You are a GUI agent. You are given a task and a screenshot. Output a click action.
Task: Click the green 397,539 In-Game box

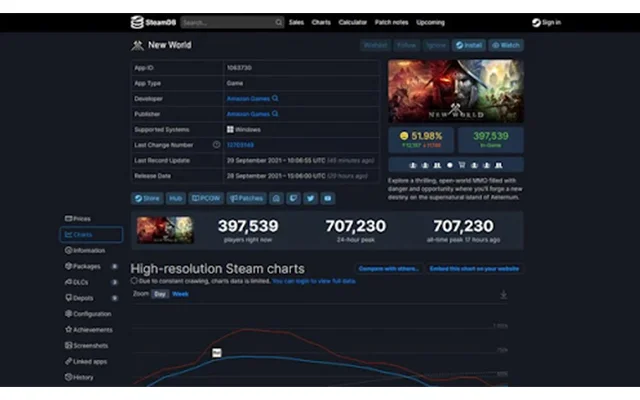click(491, 139)
